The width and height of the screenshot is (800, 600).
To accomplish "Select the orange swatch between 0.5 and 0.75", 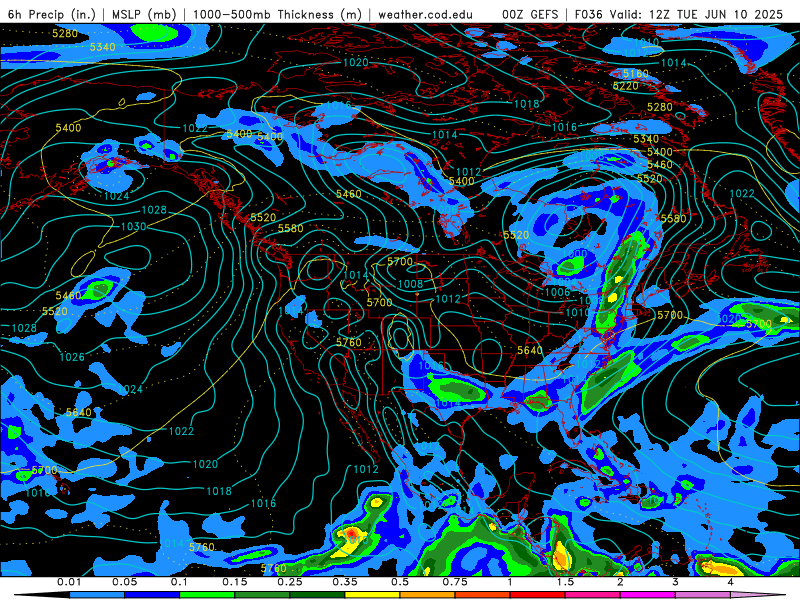I will click(x=428, y=595).
